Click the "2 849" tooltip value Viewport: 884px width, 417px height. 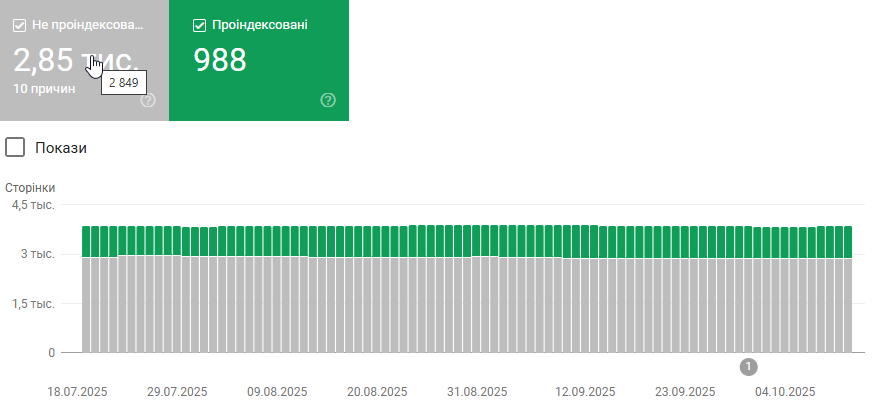[124, 83]
